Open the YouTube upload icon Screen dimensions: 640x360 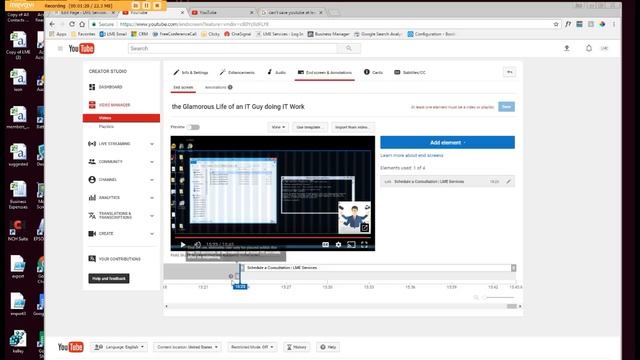[567, 48]
